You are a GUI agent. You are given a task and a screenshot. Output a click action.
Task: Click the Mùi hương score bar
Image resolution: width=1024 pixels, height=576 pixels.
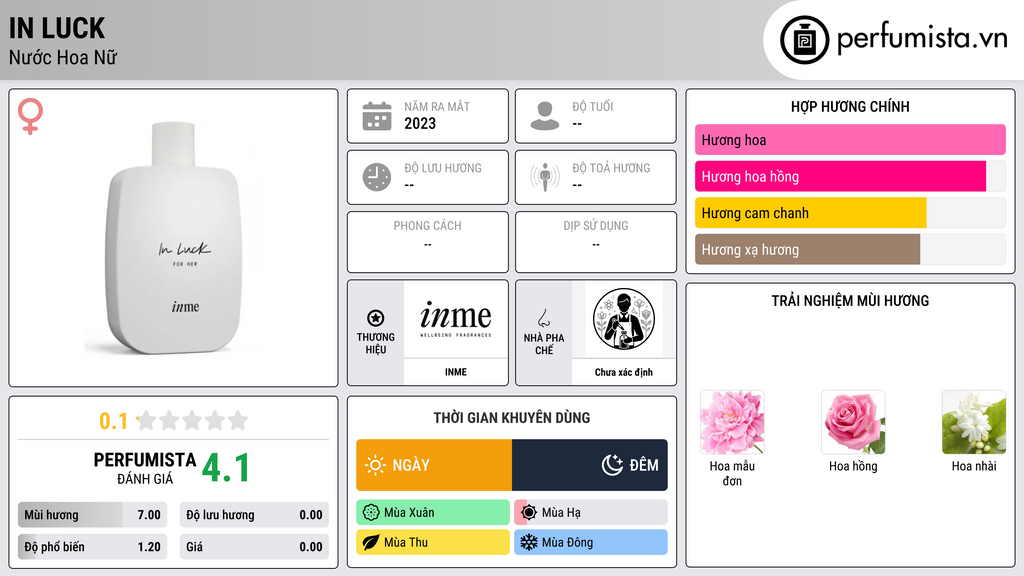[92, 515]
